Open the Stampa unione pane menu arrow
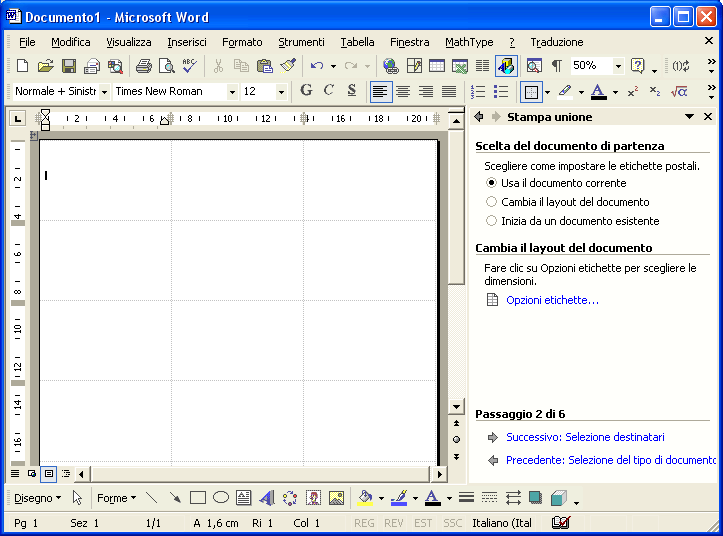This screenshot has width=723, height=536. [x=689, y=117]
